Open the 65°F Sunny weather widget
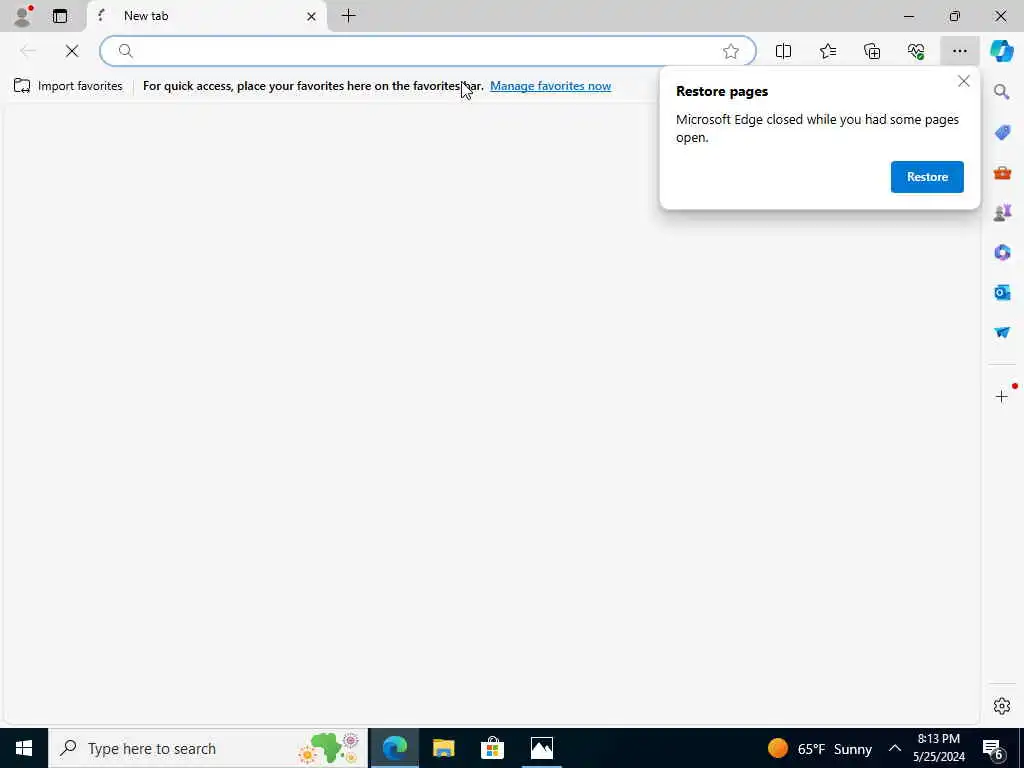 coord(820,748)
